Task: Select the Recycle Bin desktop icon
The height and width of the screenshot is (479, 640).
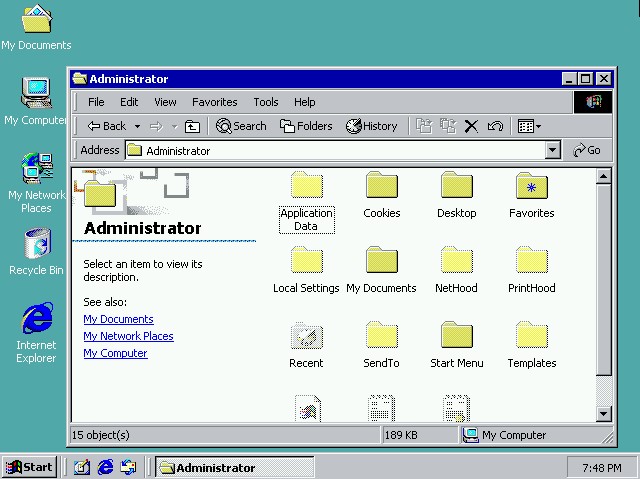Action: coord(36,251)
